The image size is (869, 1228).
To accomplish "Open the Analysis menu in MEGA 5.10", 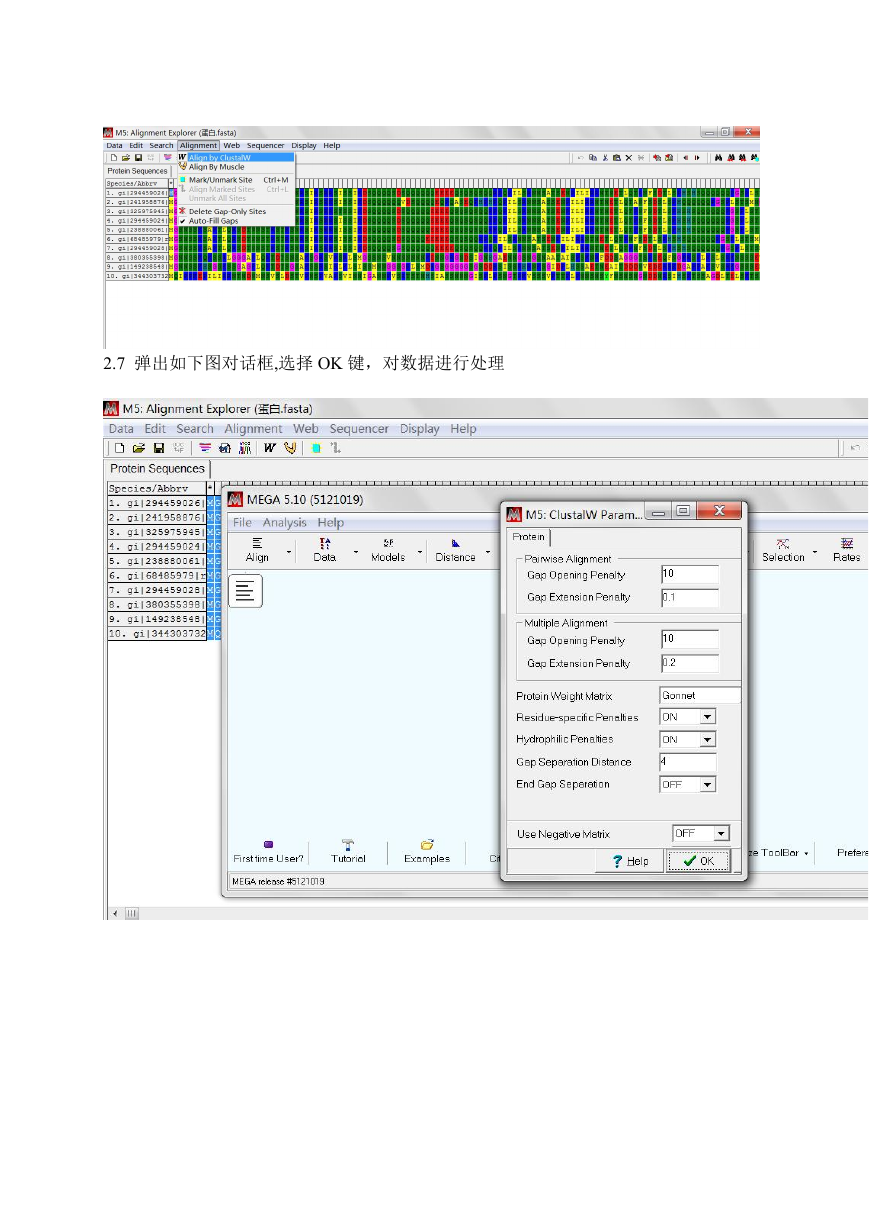I will click(285, 522).
